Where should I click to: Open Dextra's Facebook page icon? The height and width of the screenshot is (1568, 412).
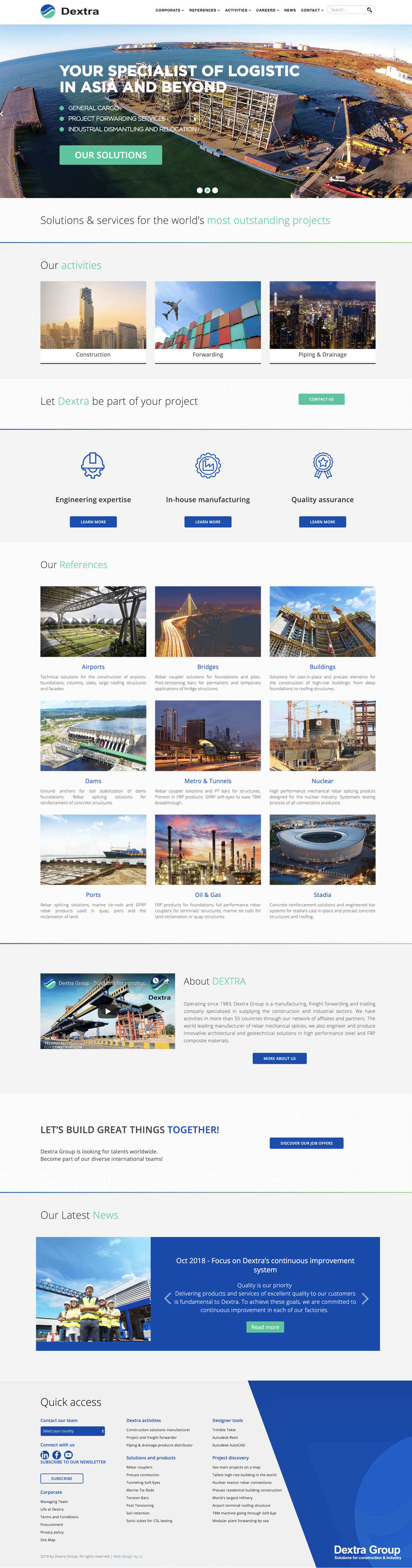(x=57, y=1455)
